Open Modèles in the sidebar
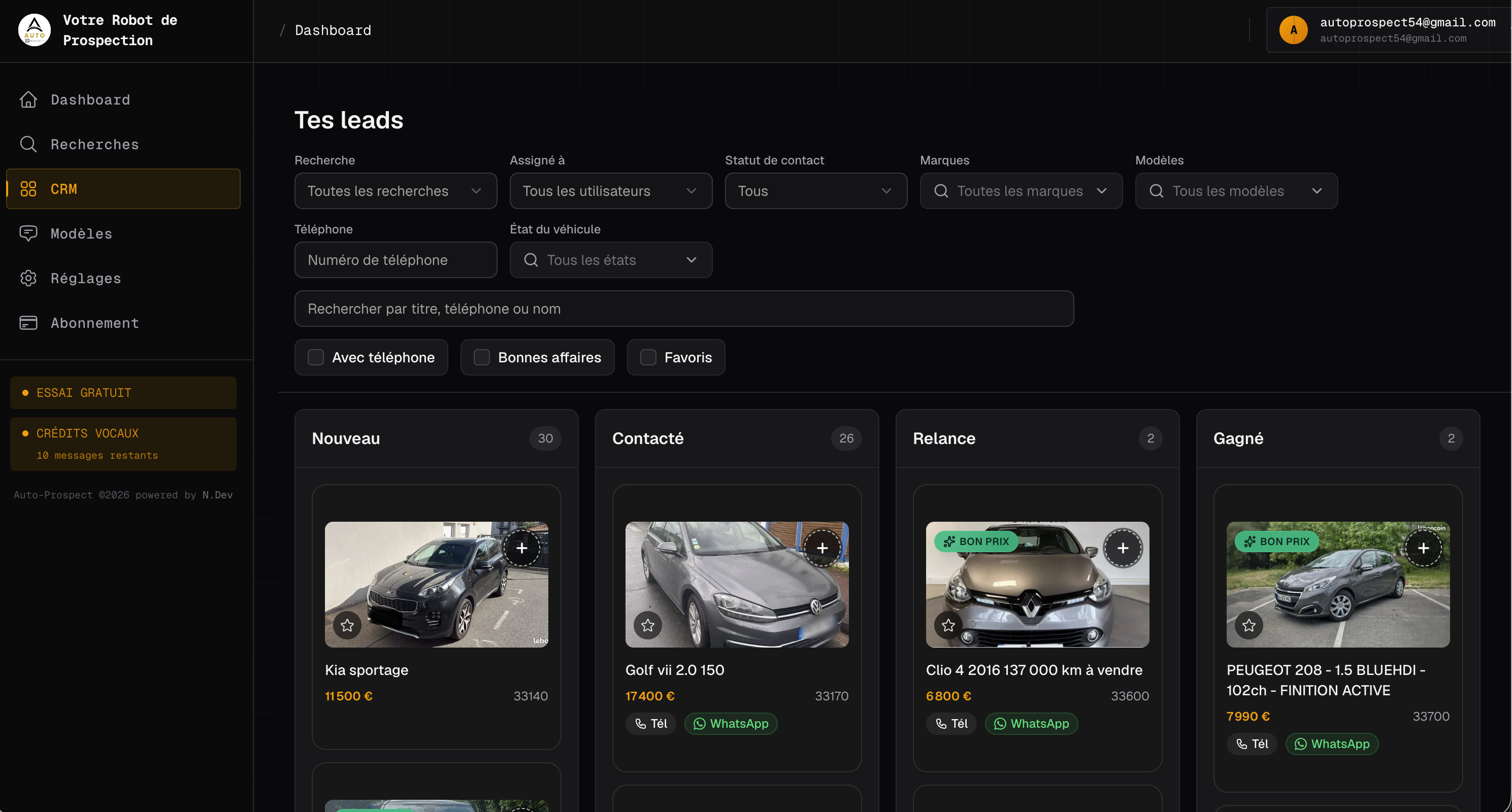The height and width of the screenshot is (812, 1512). pyautogui.click(x=123, y=233)
